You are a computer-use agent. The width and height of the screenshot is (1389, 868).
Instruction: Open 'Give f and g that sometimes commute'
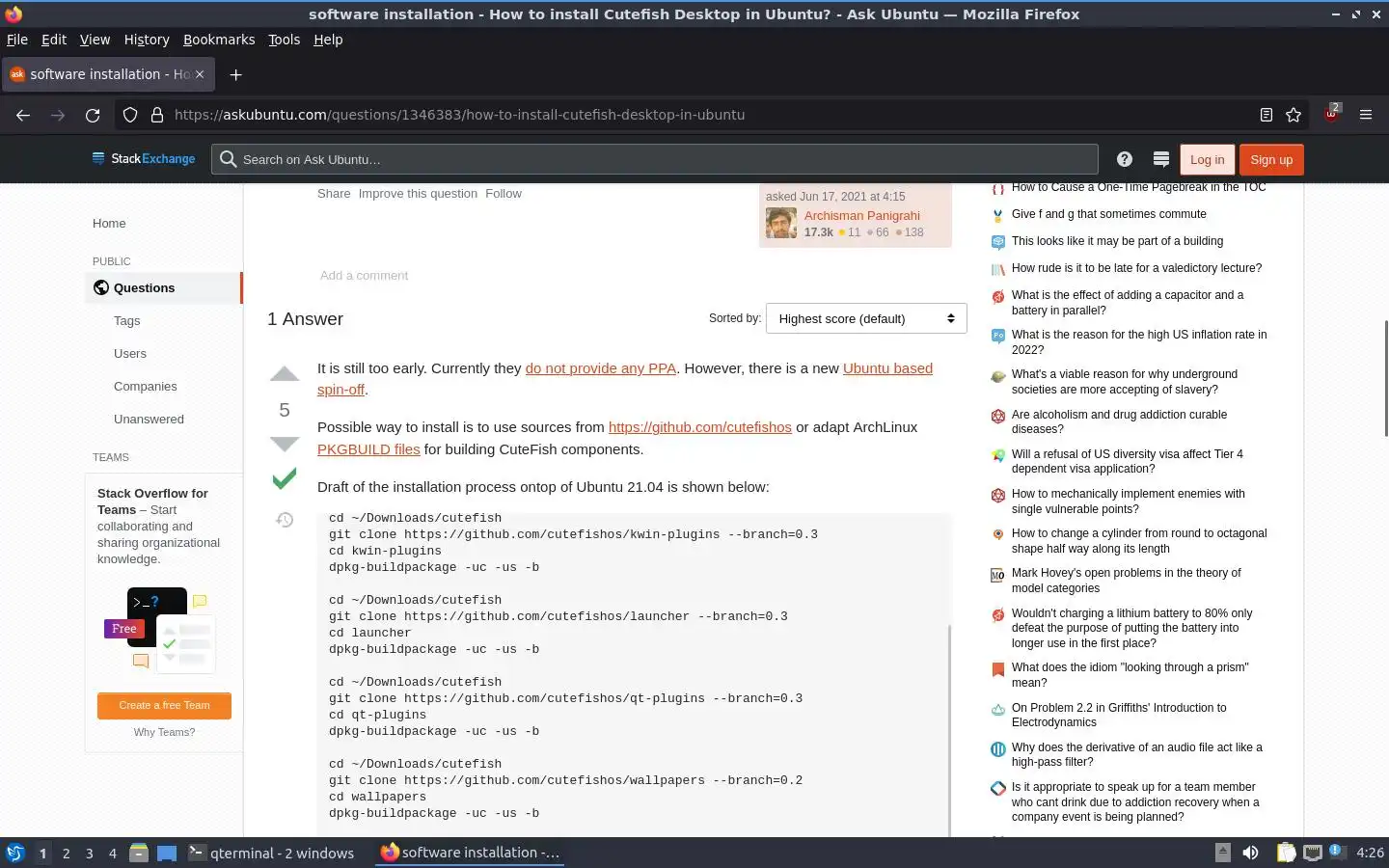coord(1108,214)
